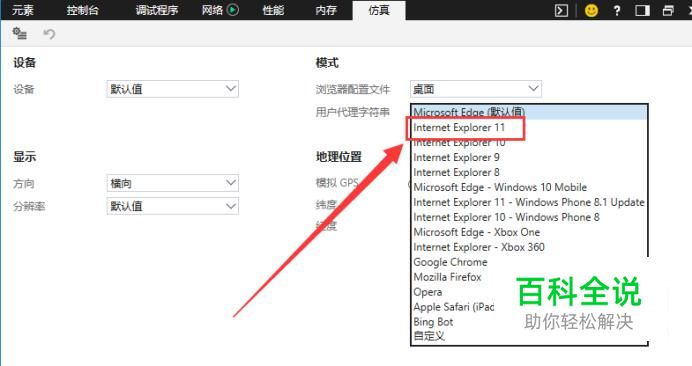Viewport: 692px width, 366px height.
Task: Open the console toggle icon in top bar
Action: 561,10
